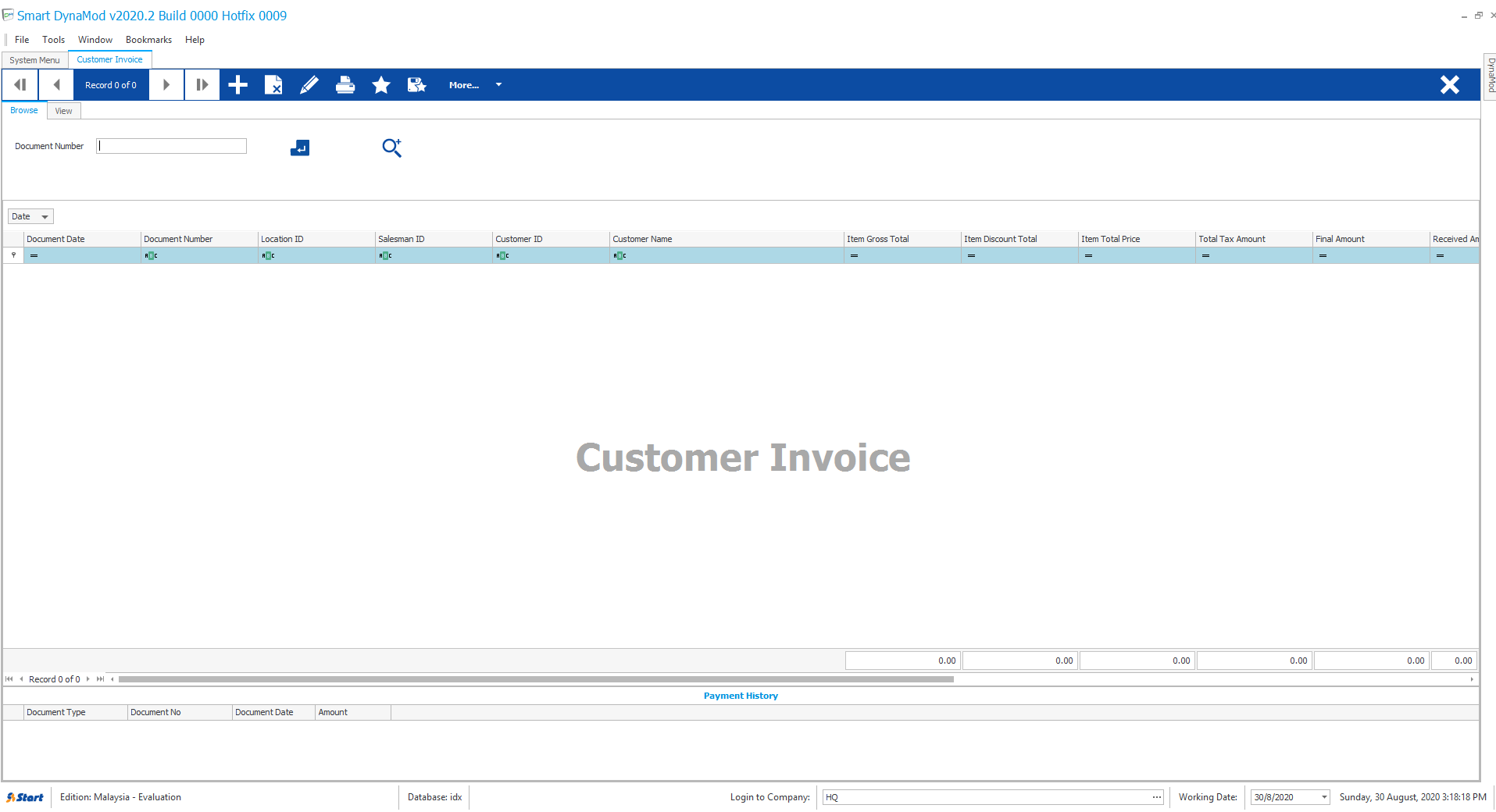Screen dimensions: 1496x812
Task: Open the Tools menu
Action: (x=54, y=40)
